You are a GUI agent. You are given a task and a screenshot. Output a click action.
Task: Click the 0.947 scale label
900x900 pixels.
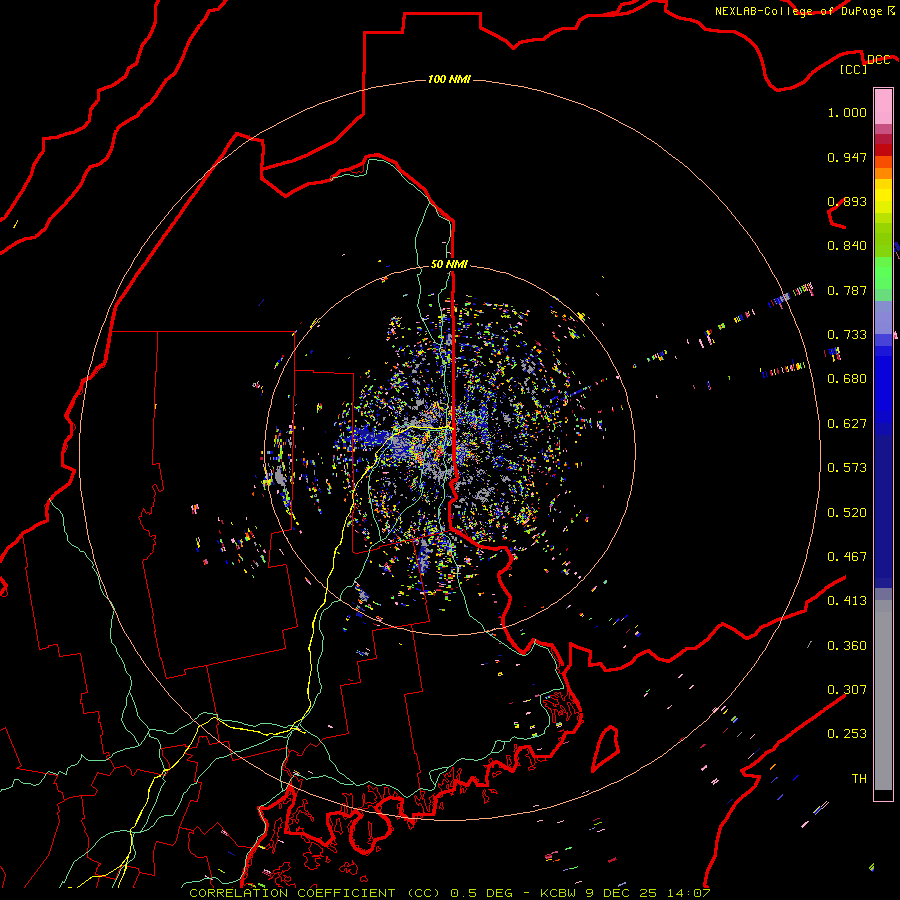(x=847, y=157)
